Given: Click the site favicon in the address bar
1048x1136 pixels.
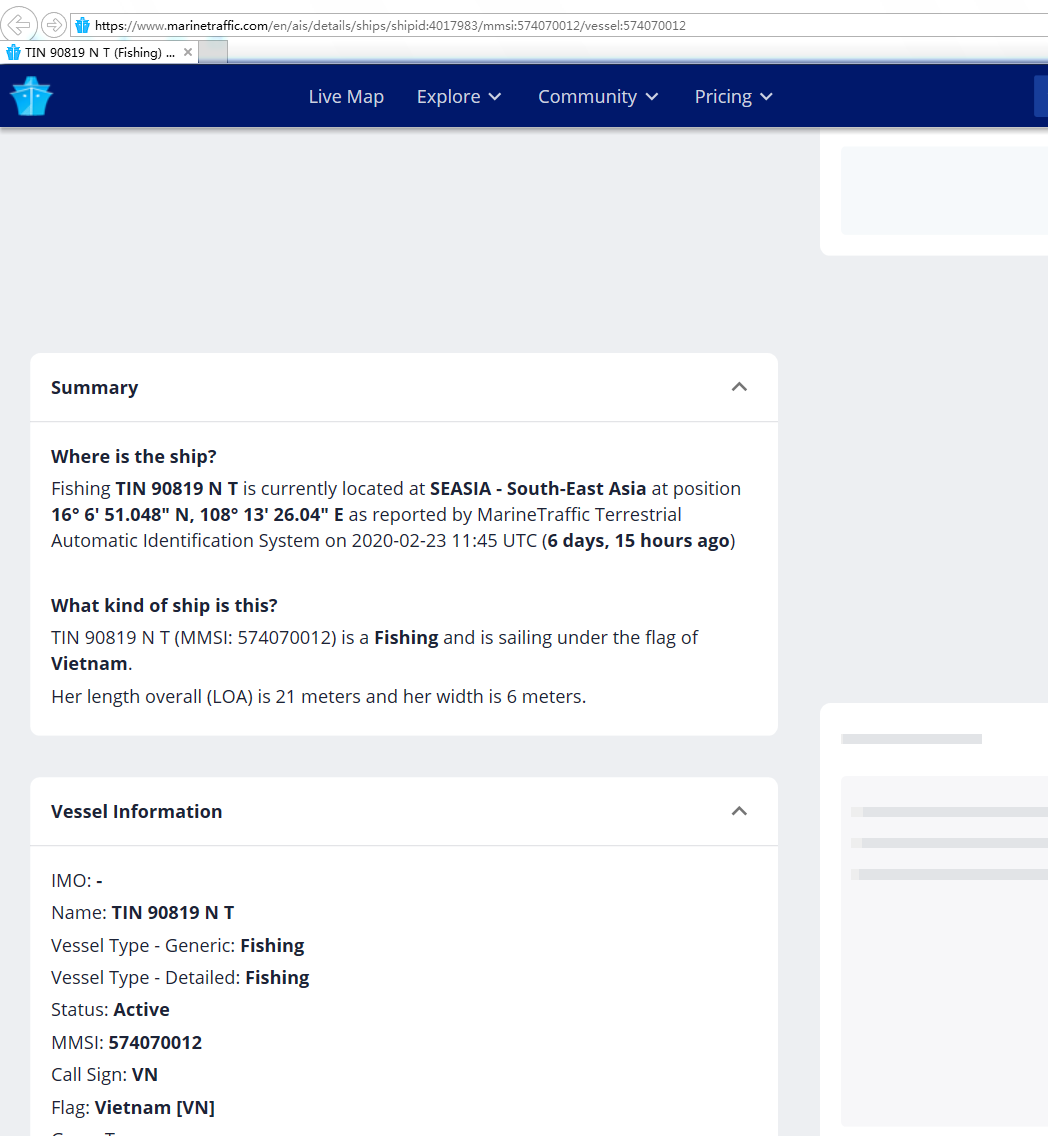Looking at the screenshot, I should [x=83, y=25].
